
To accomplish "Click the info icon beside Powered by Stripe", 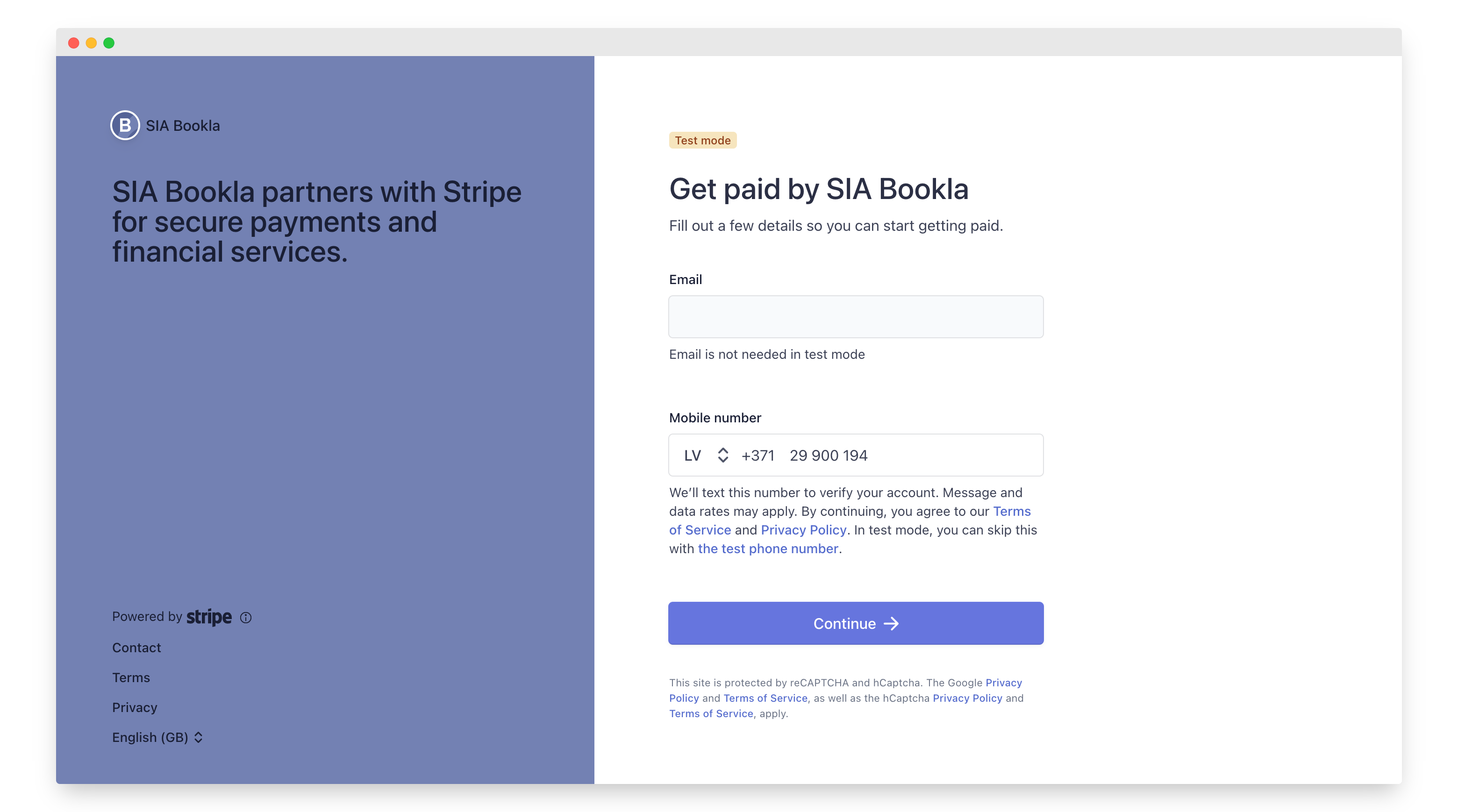I will pyautogui.click(x=246, y=617).
